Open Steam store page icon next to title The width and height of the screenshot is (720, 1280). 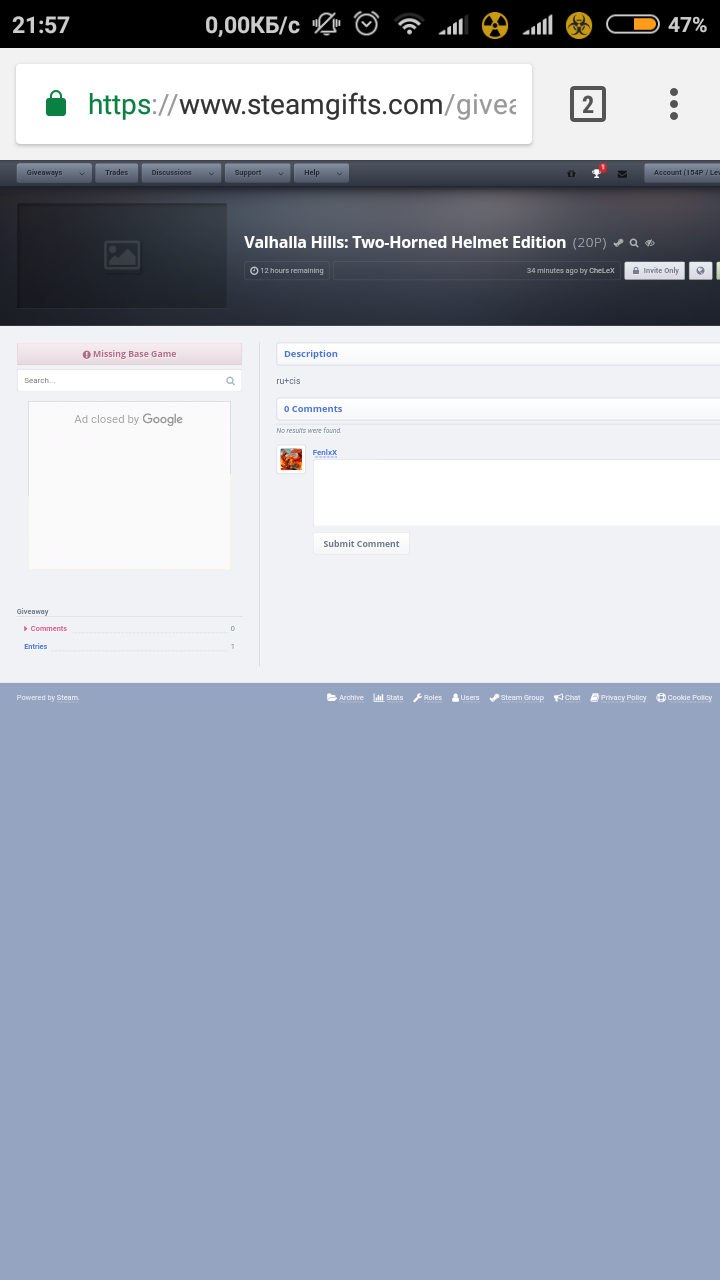618,243
